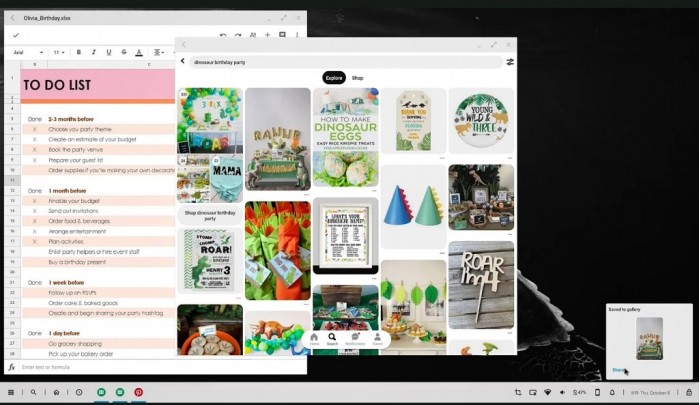Image resolution: width=700 pixels, height=405 pixels.
Task: Select Pinterest Search nav tab
Action: (332, 339)
